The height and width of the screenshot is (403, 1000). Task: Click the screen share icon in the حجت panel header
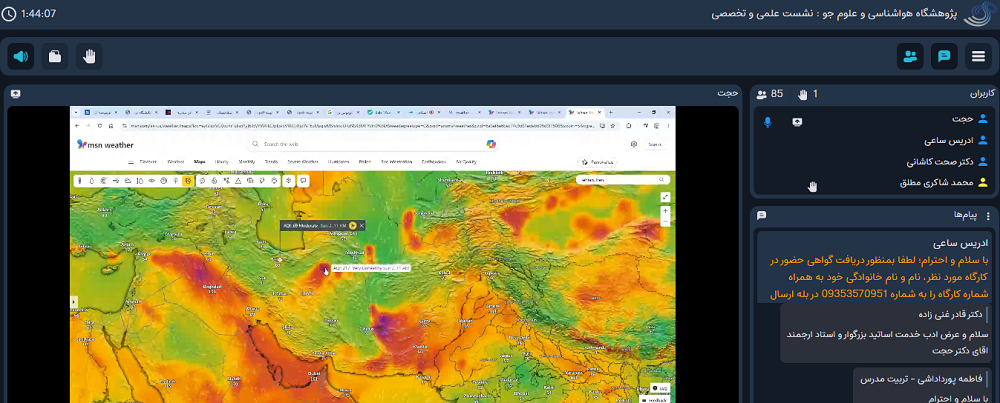[15, 93]
